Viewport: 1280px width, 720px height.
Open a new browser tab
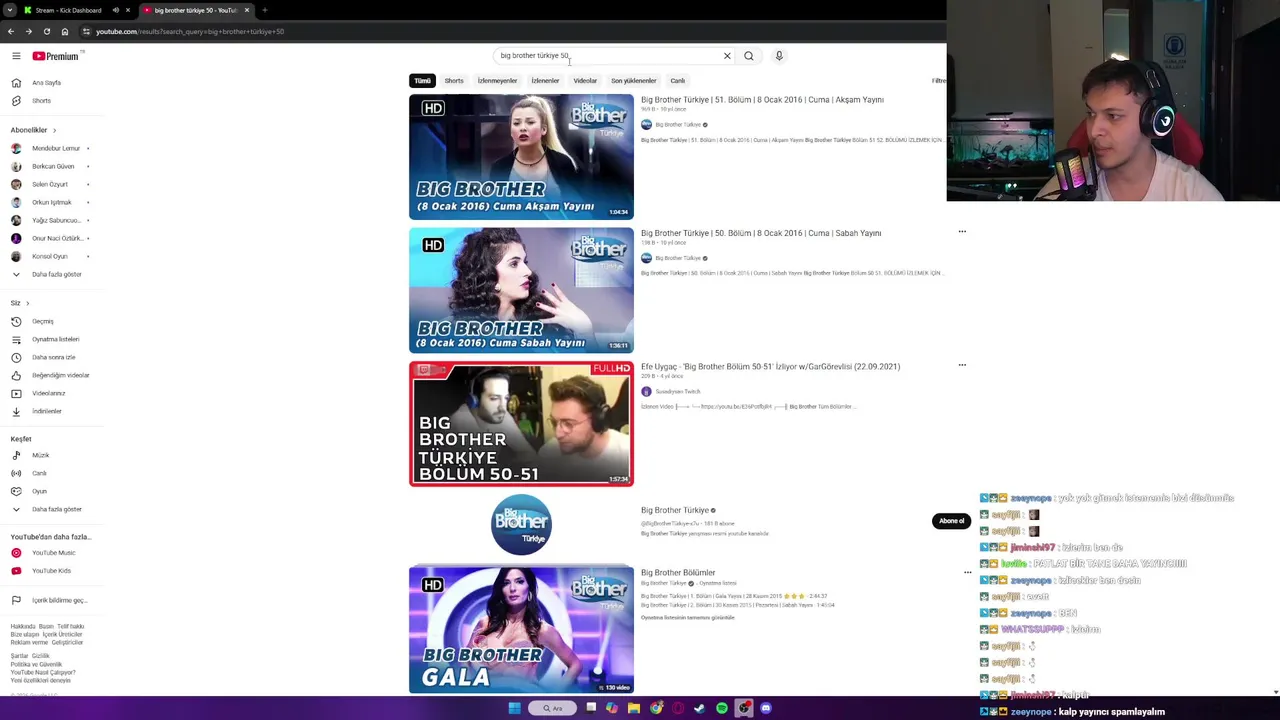click(x=264, y=10)
